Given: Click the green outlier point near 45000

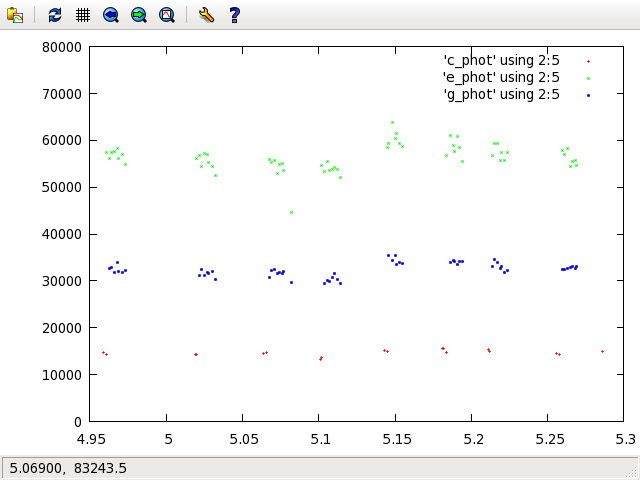Looking at the screenshot, I should (x=291, y=213).
